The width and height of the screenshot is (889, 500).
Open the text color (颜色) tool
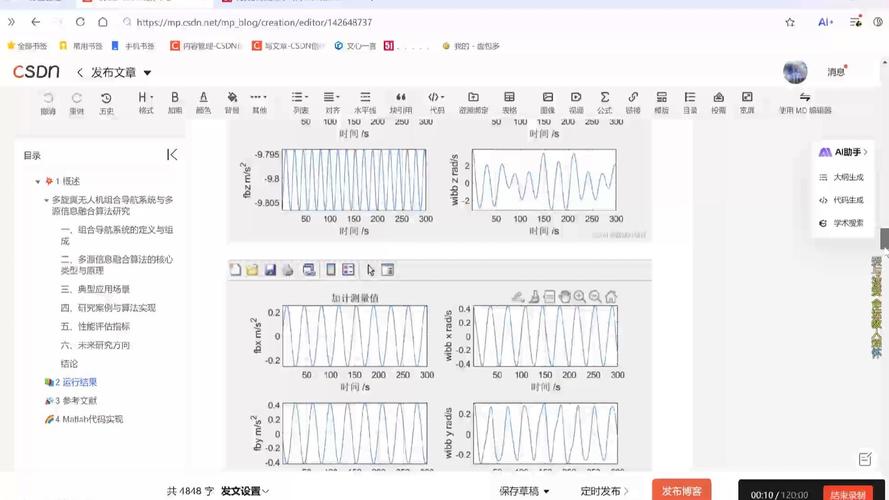[204, 103]
